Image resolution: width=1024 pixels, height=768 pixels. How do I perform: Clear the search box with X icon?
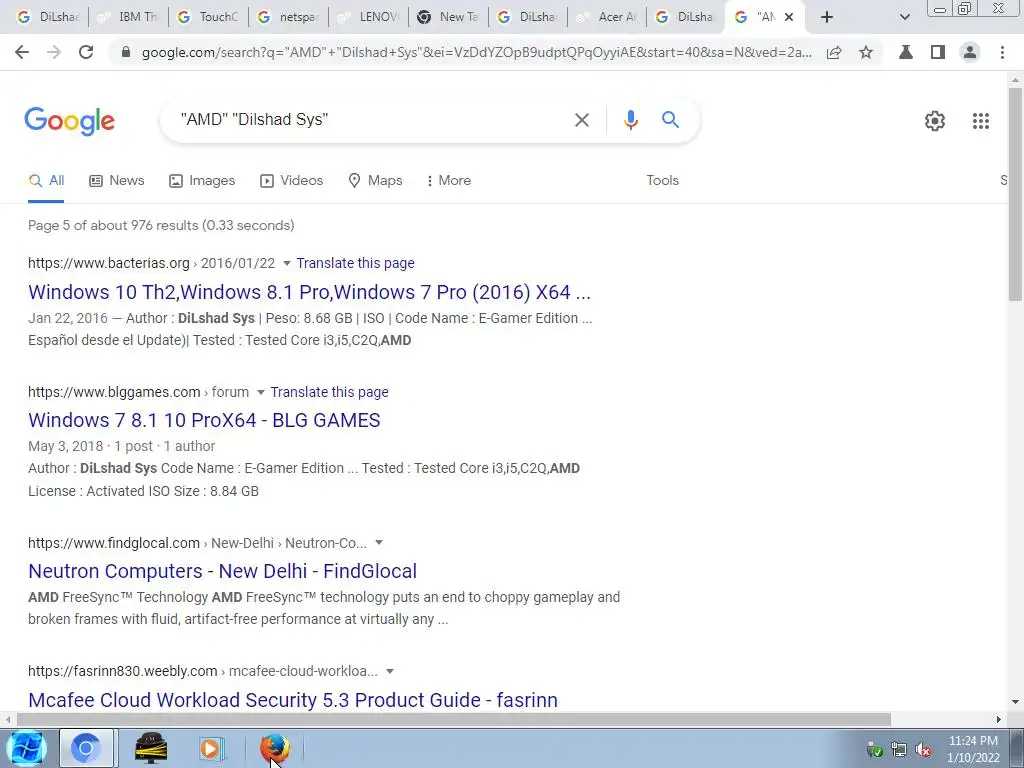[581, 120]
